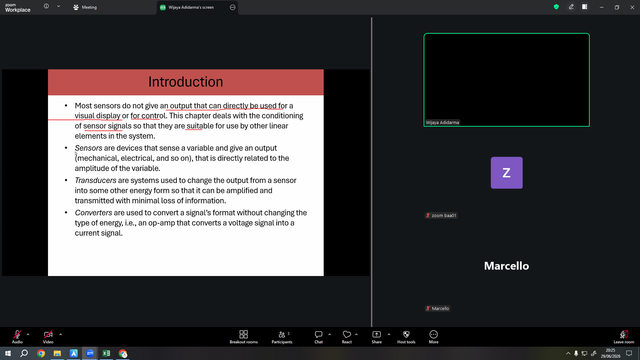Open the Participants panel
The width and height of the screenshot is (640, 360).
282,337
